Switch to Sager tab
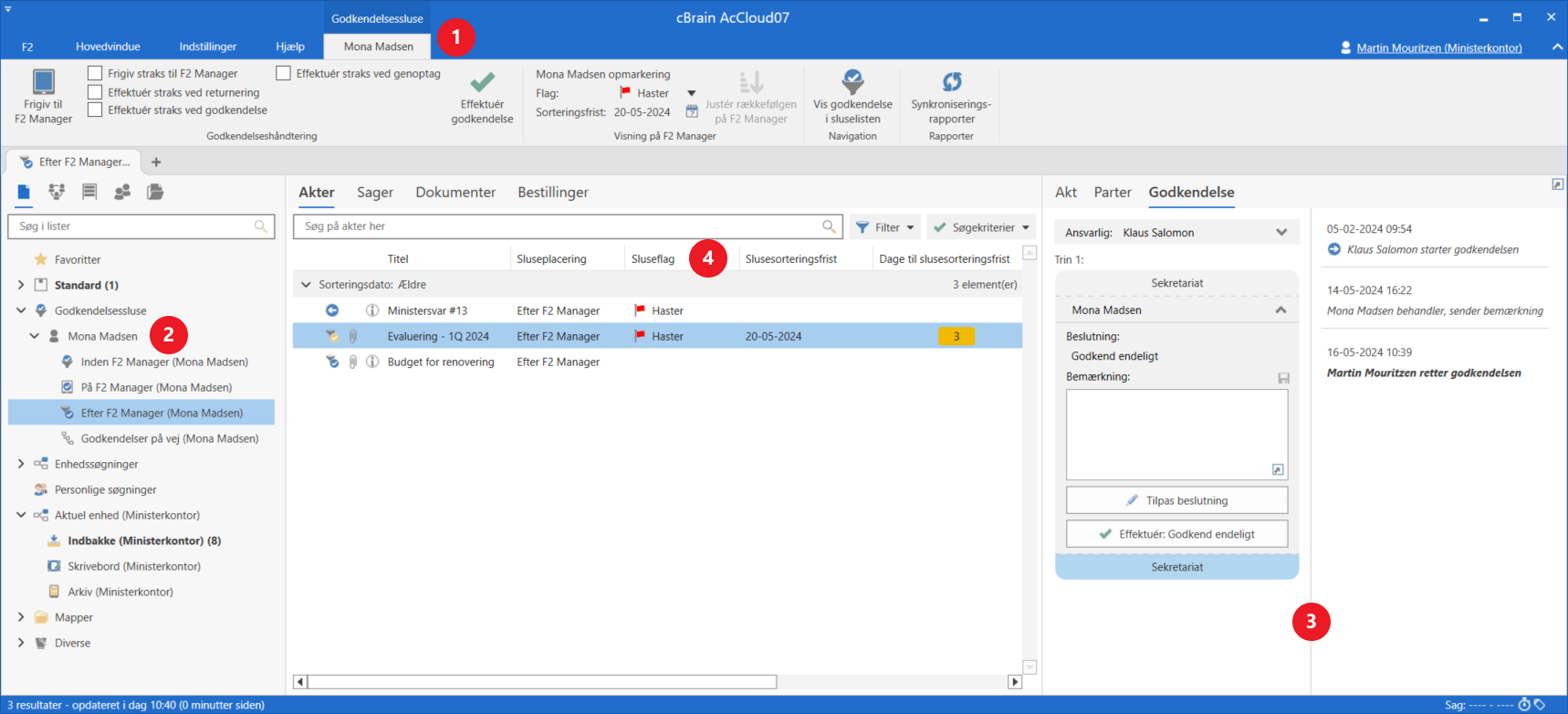The image size is (1568, 714). (375, 193)
